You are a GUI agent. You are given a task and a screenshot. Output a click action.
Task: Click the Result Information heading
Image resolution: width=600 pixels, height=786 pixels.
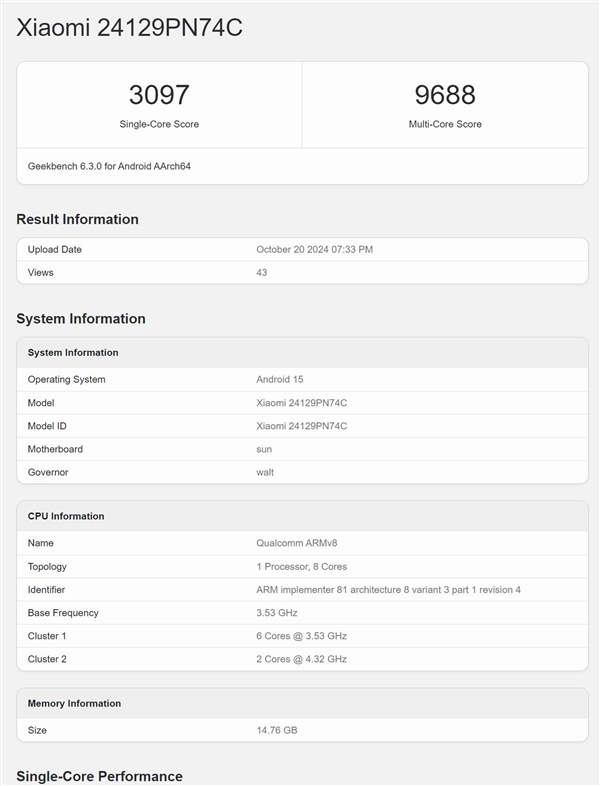click(x=77, y=219)
